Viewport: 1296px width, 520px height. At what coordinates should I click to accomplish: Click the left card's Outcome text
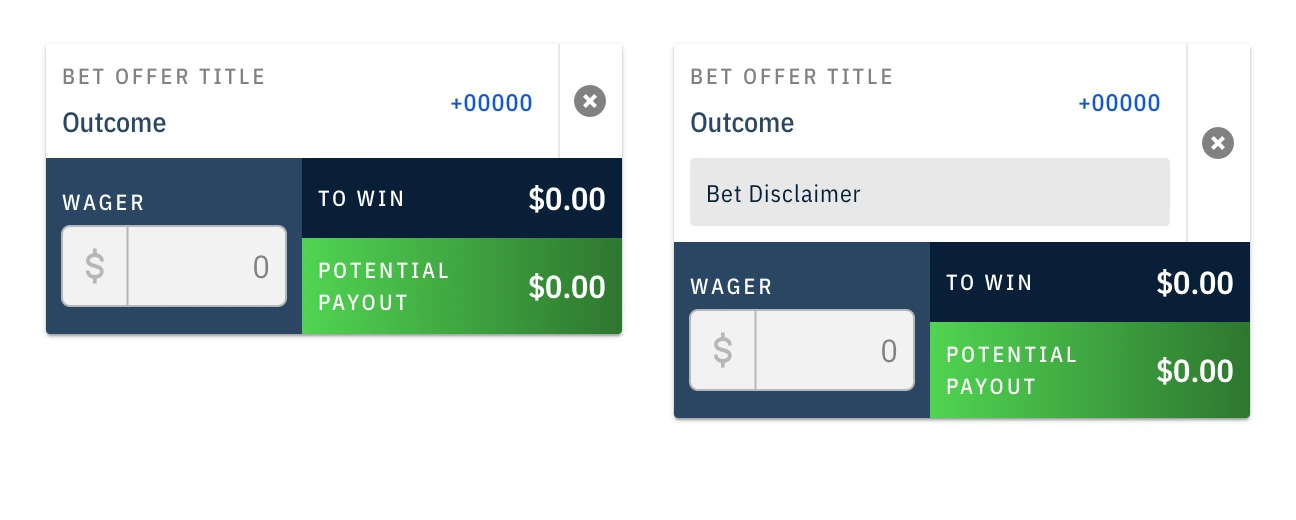point(114,123)
